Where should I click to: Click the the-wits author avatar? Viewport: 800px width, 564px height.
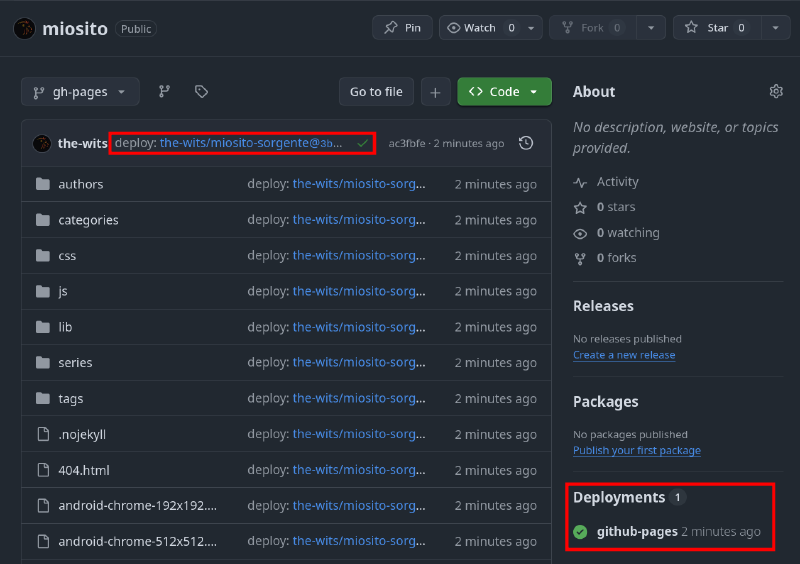tap(42, 143)
